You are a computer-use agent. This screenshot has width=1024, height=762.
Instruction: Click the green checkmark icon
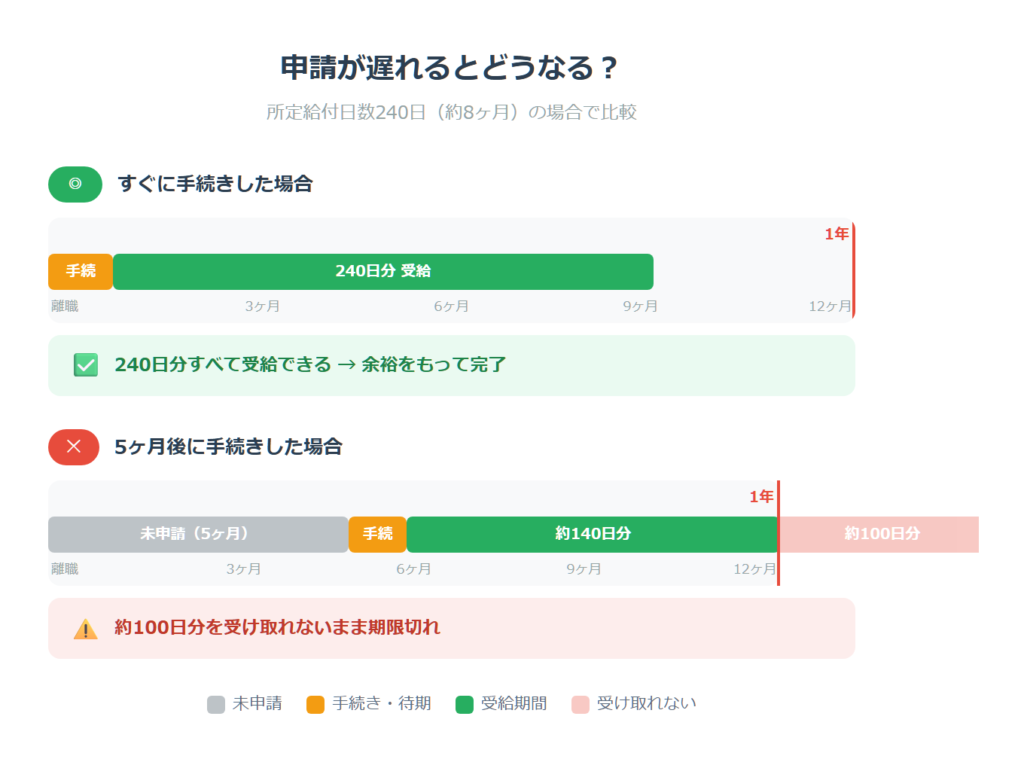click(86, 365)
